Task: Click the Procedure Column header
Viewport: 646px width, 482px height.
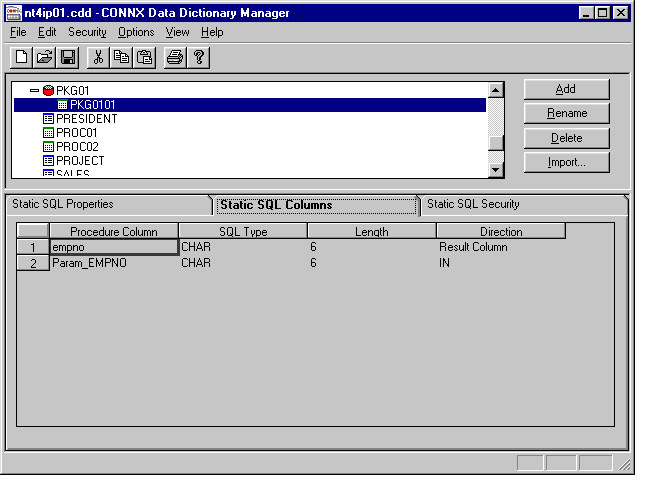Action: coord(114,232)
